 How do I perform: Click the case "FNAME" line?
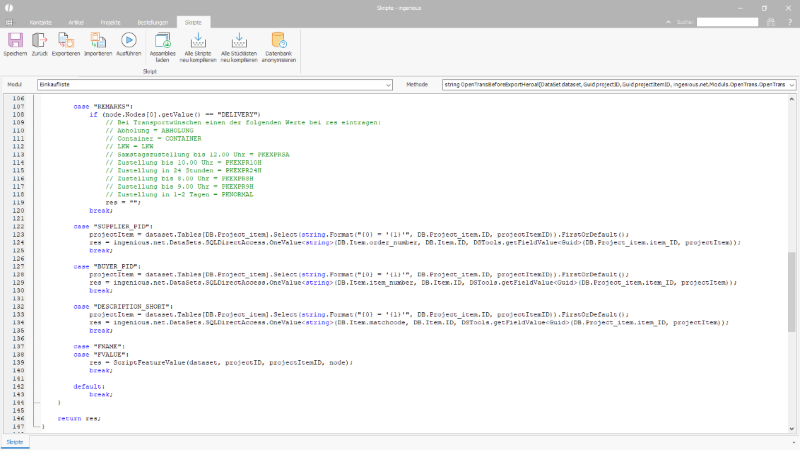[99, 346]
